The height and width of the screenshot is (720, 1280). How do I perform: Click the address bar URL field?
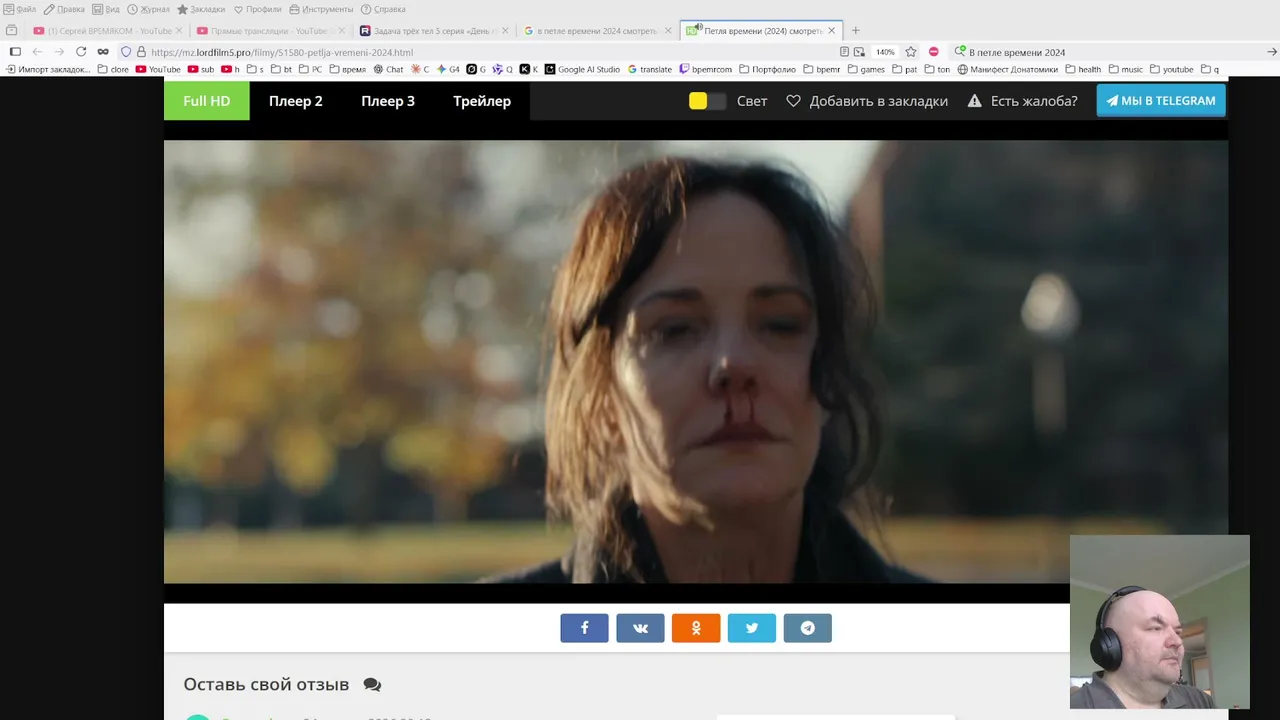490,52
